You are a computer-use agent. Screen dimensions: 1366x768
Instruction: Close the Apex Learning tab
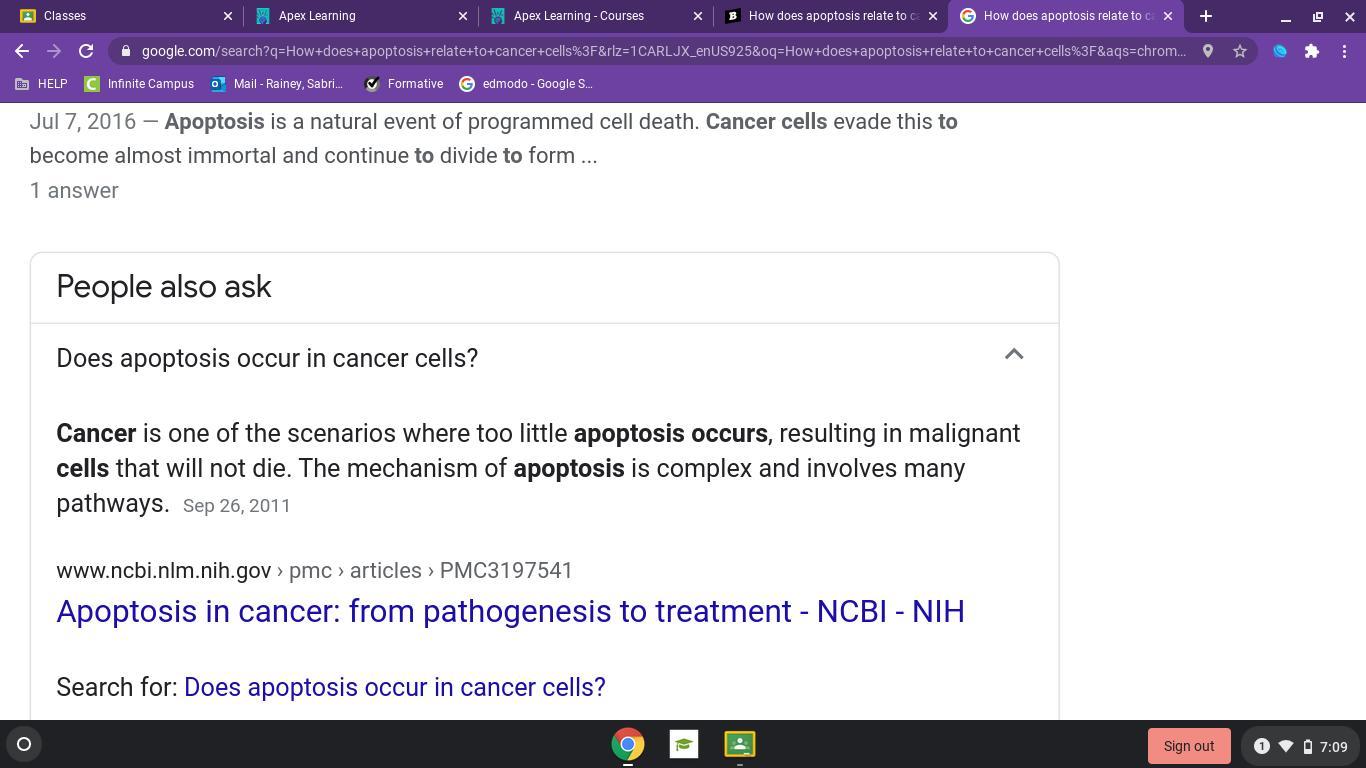pos(463,16)
